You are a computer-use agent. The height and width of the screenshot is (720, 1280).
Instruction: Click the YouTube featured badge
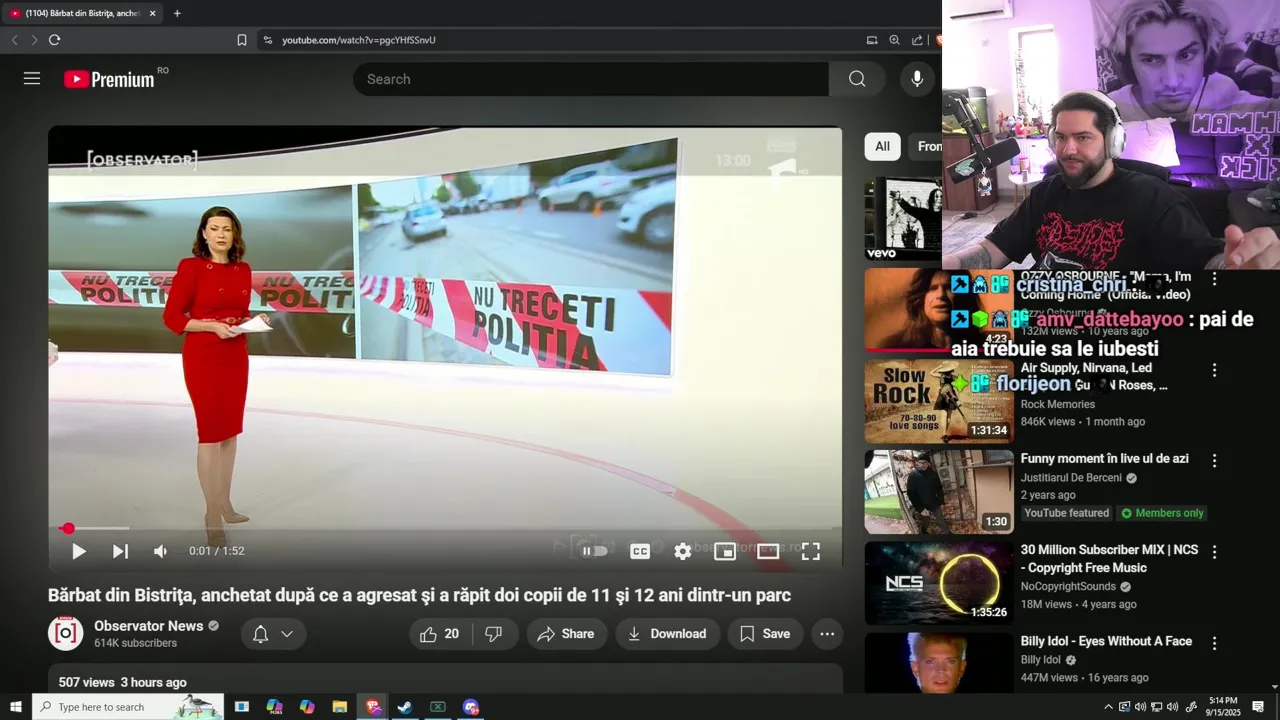1067,513
